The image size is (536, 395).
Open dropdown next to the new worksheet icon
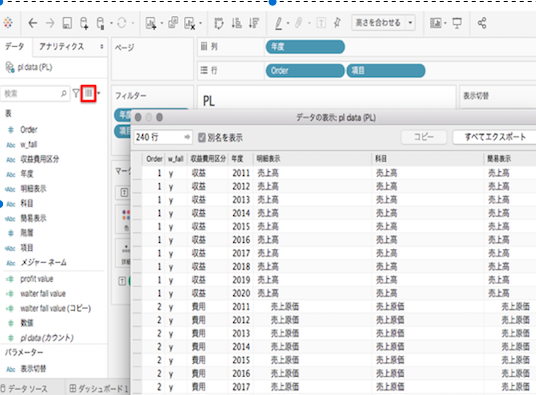[161, 24]
